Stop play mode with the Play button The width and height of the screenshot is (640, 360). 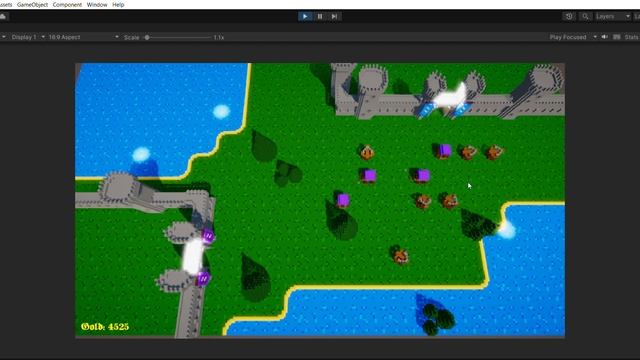click(x=305, y=16)
